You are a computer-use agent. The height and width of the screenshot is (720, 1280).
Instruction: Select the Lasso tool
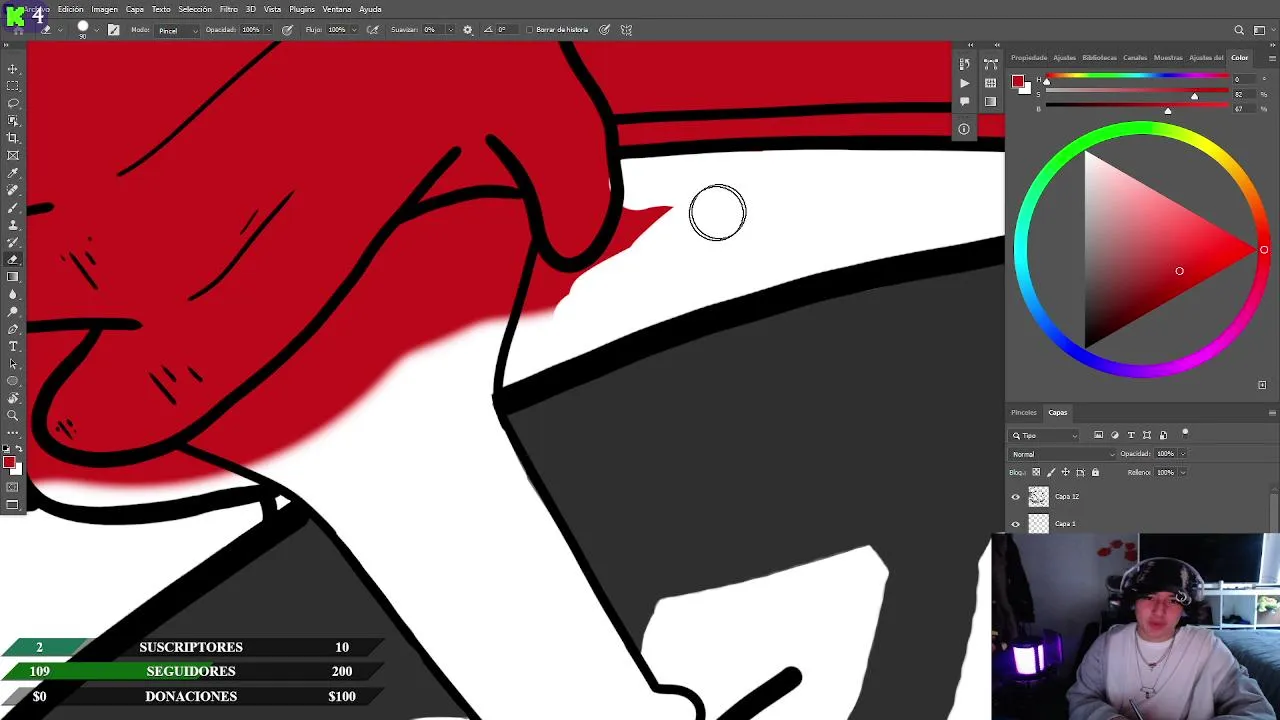(13, 103)
